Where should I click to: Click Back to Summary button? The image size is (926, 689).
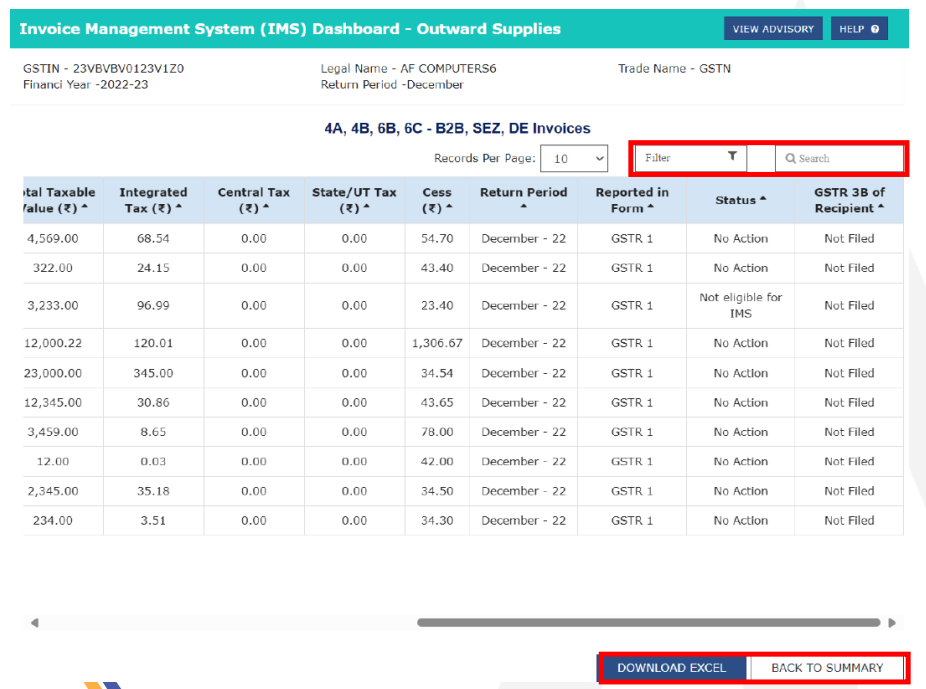point(827,668)
